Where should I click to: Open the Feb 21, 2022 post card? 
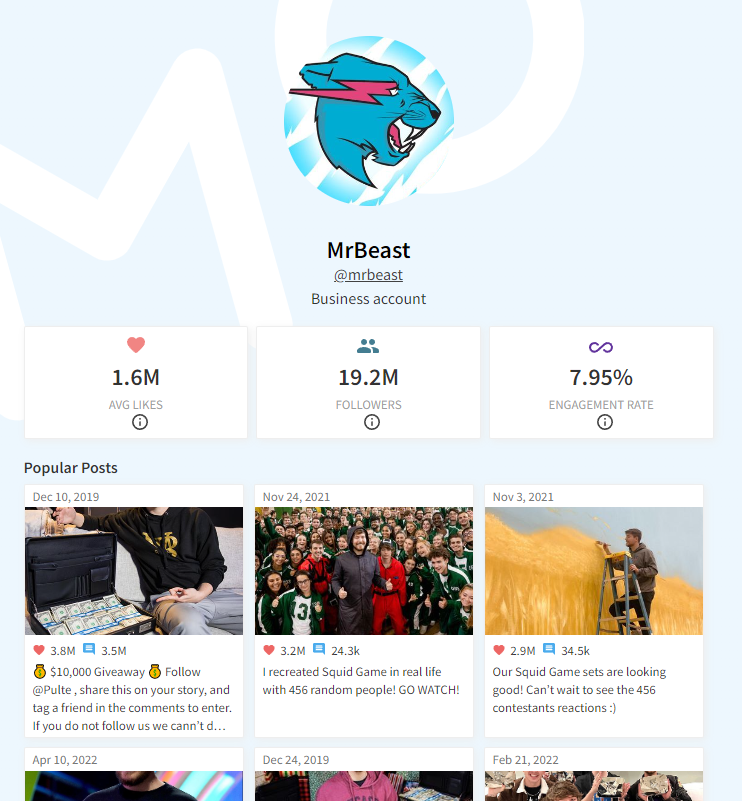coord(594,775)
